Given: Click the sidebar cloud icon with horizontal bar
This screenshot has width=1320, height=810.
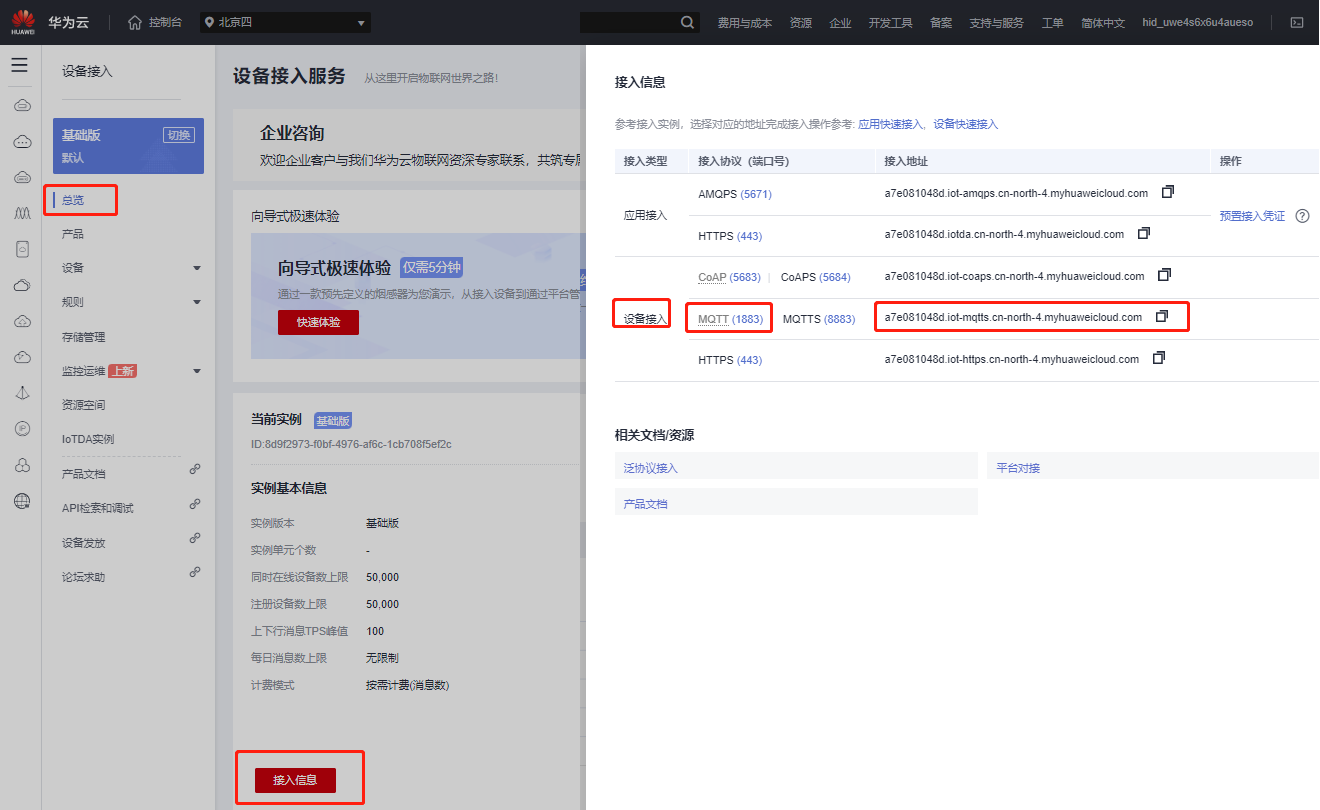Looking at the screenshot, I should coord(21,106).
